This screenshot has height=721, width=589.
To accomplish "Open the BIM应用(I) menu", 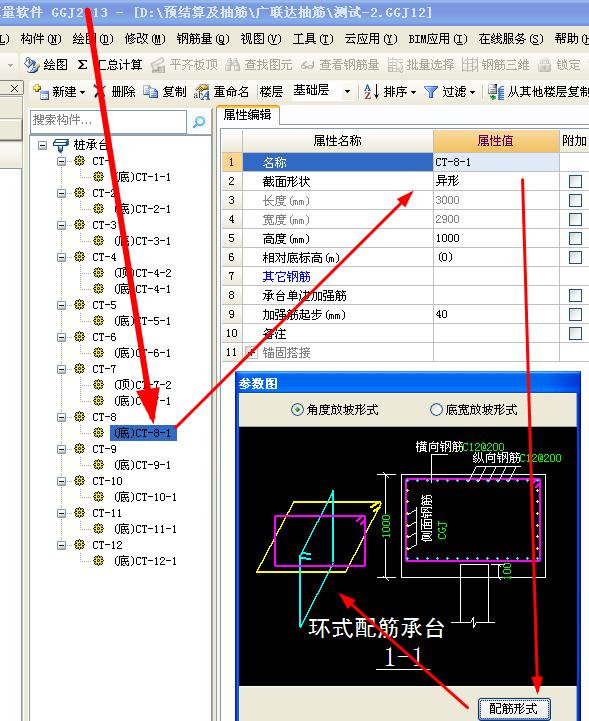I will point(438,39).
